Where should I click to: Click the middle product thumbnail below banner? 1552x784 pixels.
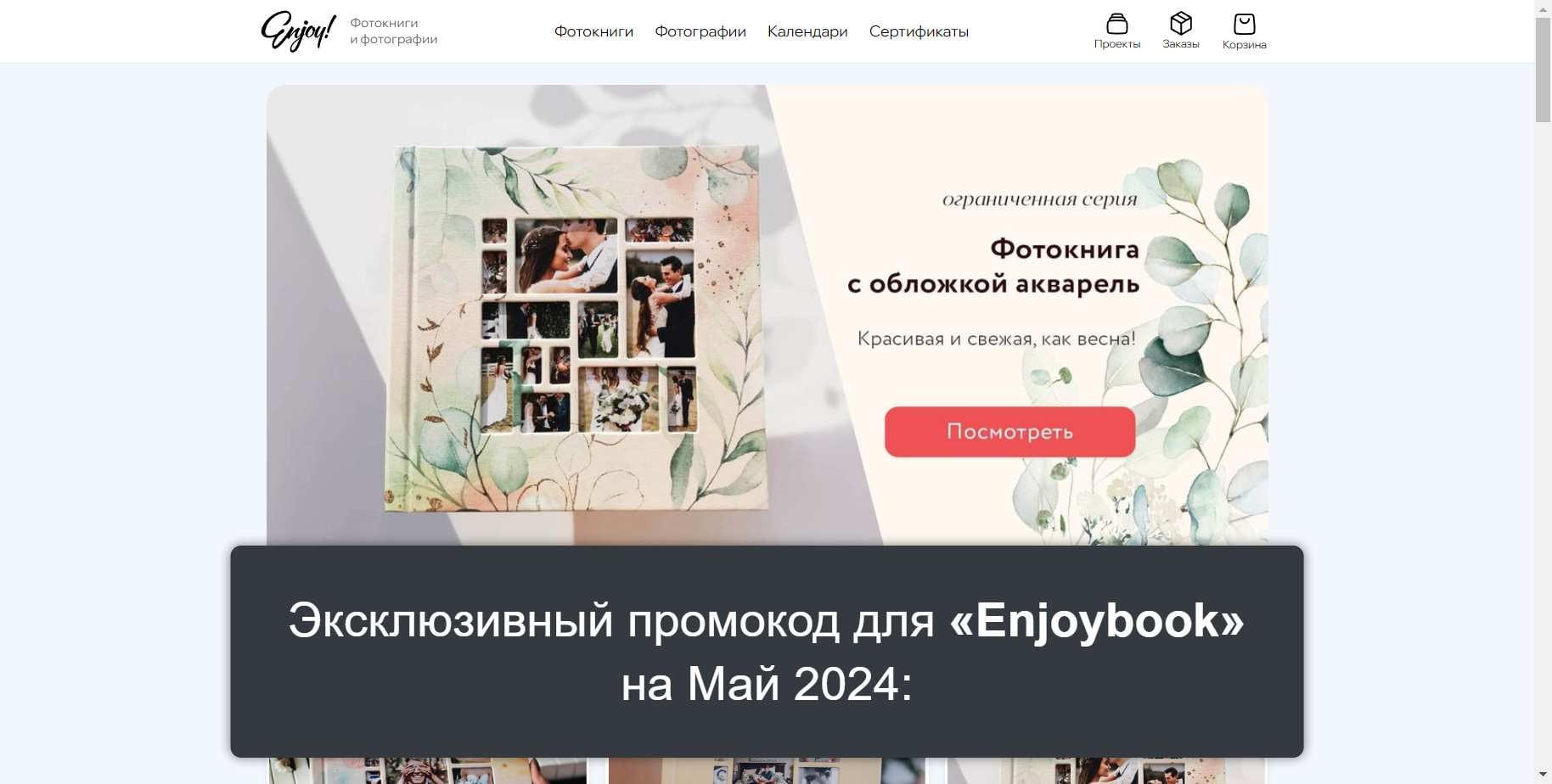click(767, 770)
